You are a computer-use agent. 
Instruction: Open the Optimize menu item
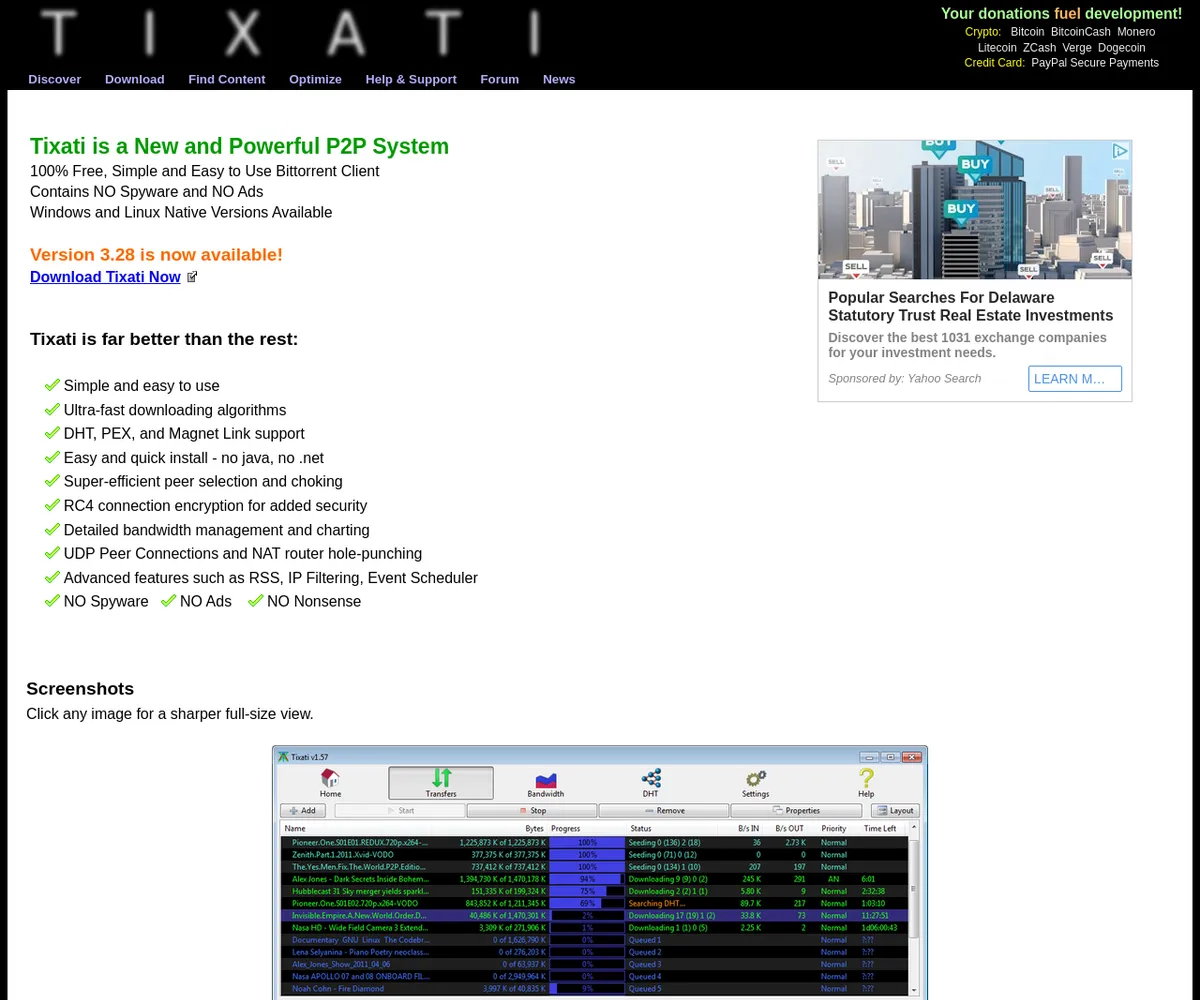pos(315,79)
